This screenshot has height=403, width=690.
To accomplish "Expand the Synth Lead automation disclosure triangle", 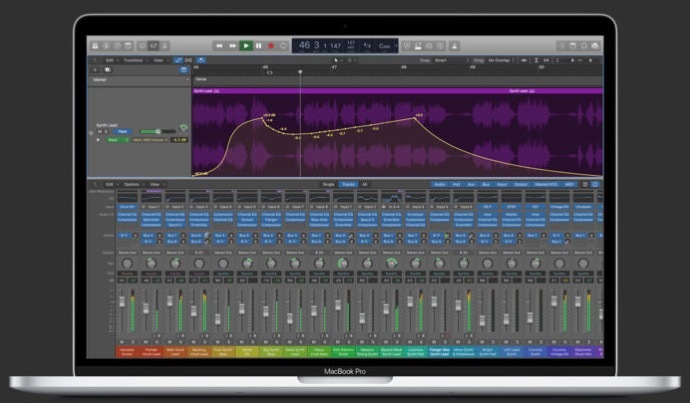I will pyautogui.click(x=98, y=139).
